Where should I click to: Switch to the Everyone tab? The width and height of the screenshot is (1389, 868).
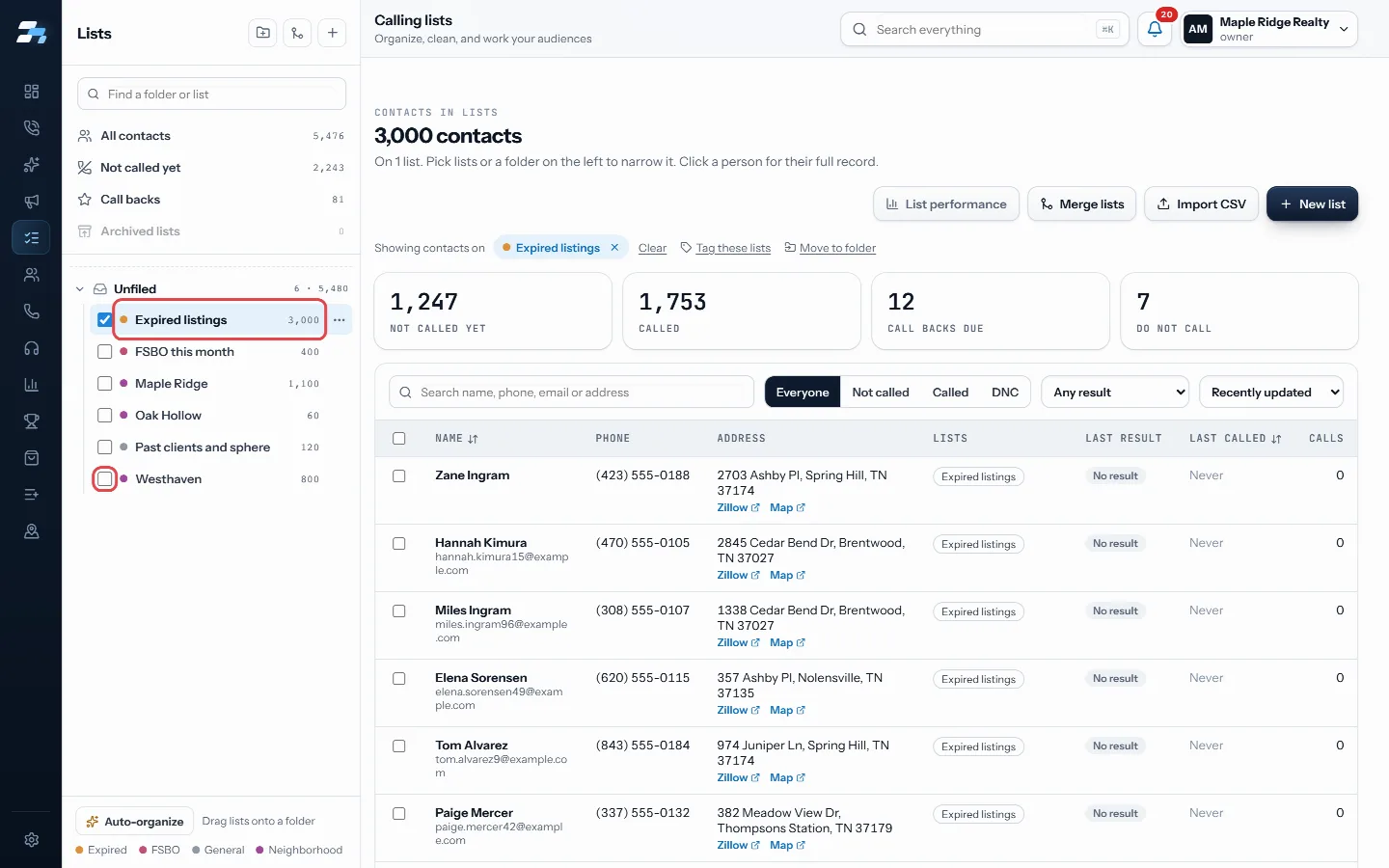pyautogui.click(x=803, y=393)
